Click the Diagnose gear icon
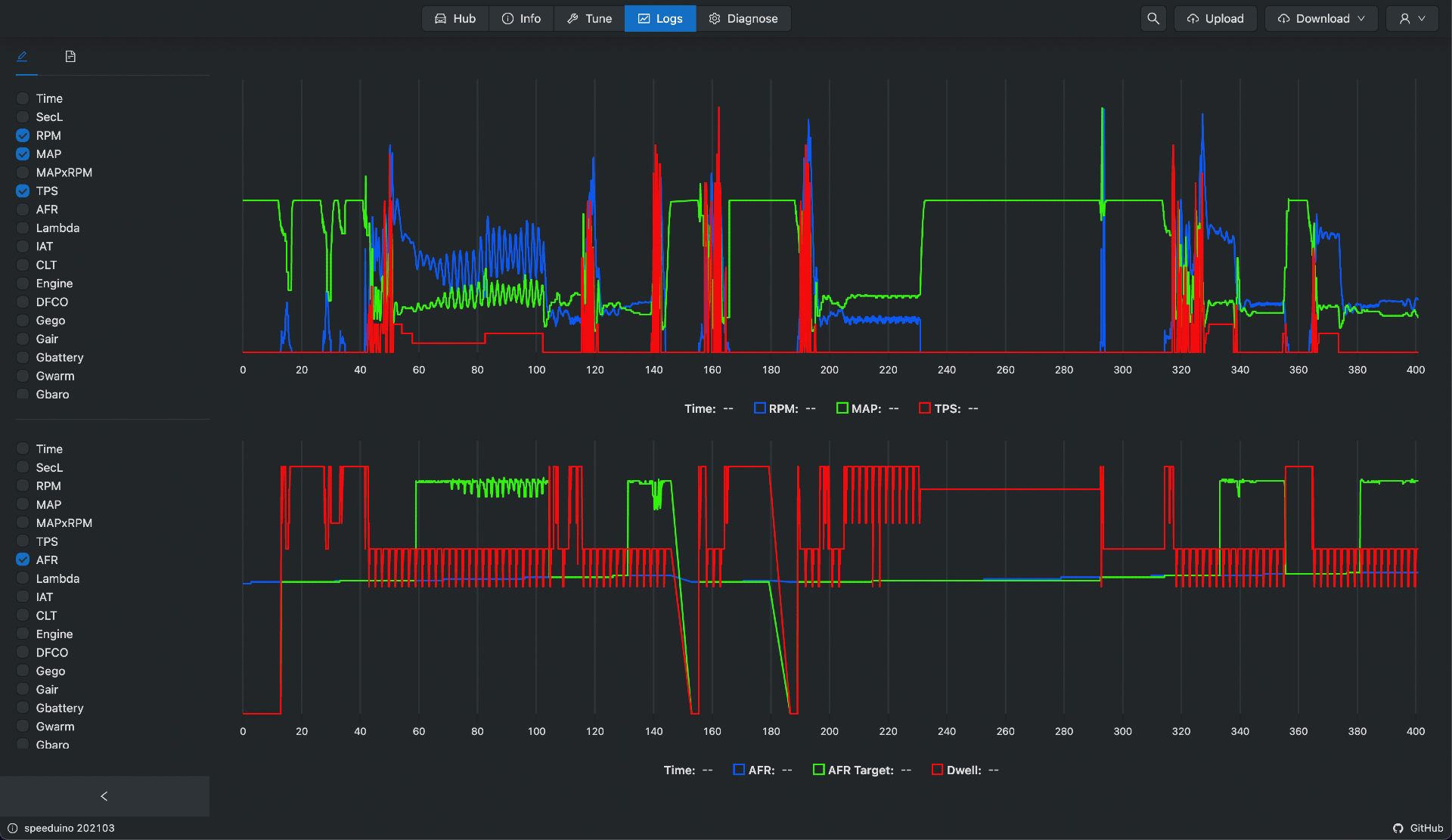 [x=715, y=18]
